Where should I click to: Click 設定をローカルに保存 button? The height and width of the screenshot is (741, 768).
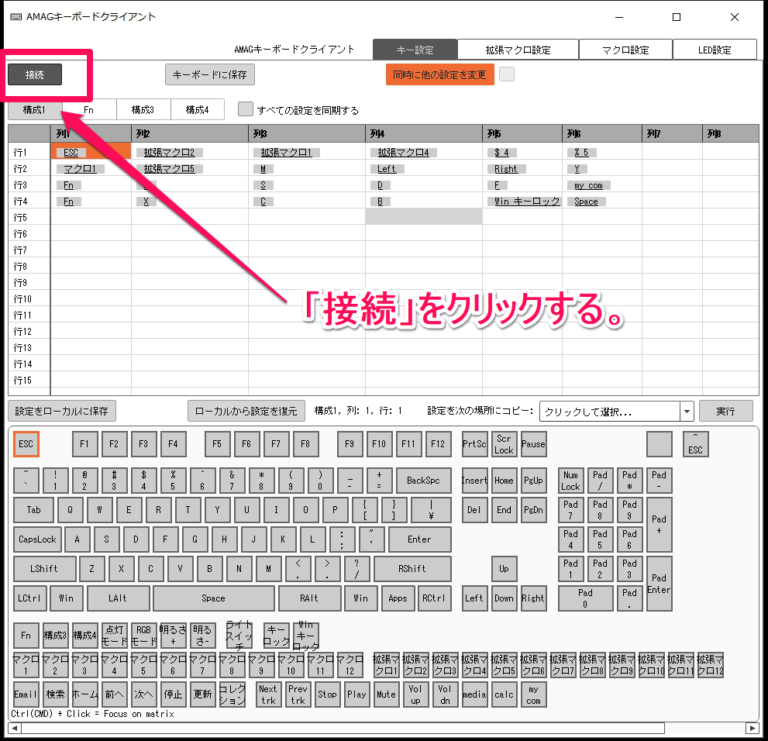coord(62,411)
